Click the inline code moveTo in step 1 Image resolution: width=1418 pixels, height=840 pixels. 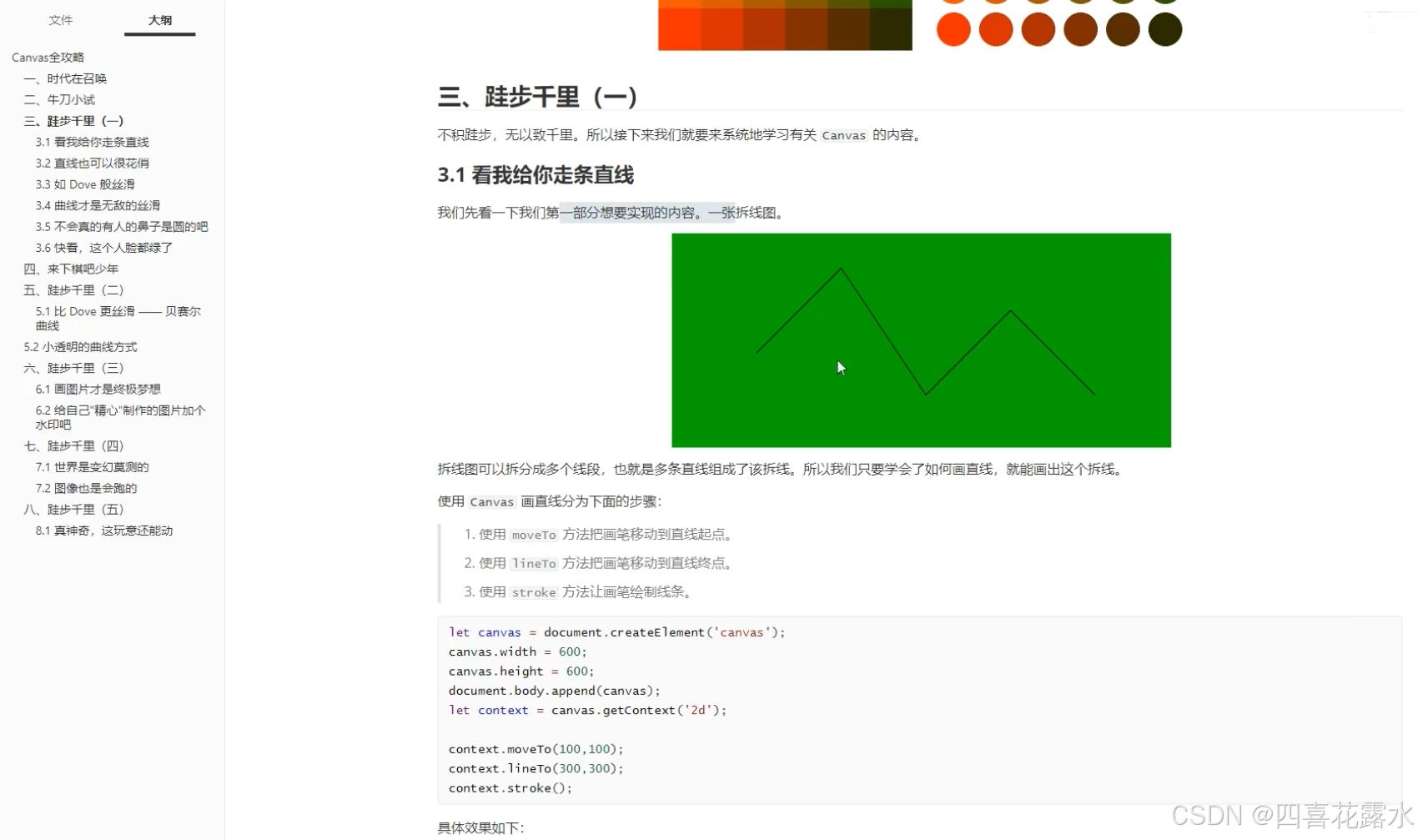534,535
